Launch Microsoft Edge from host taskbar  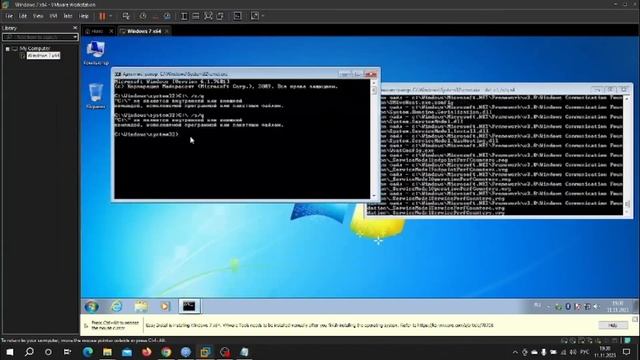coord(88,352)
